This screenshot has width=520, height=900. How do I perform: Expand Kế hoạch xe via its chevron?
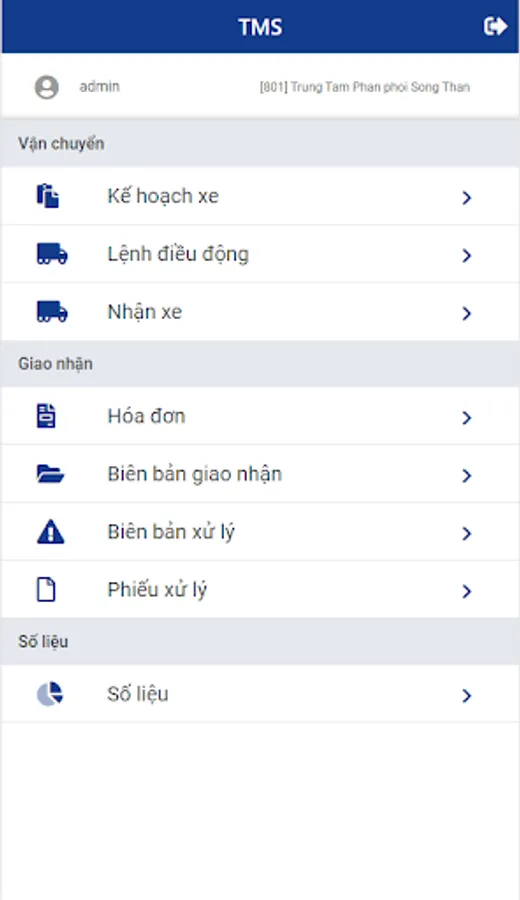coord(467,197)
